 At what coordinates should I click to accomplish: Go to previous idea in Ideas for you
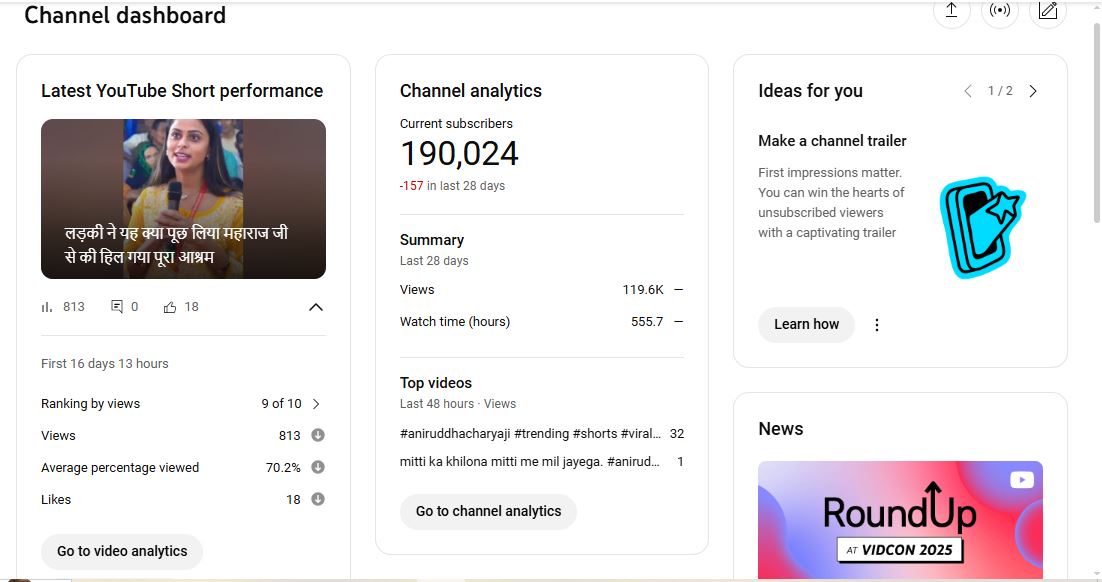pos(968,91)
